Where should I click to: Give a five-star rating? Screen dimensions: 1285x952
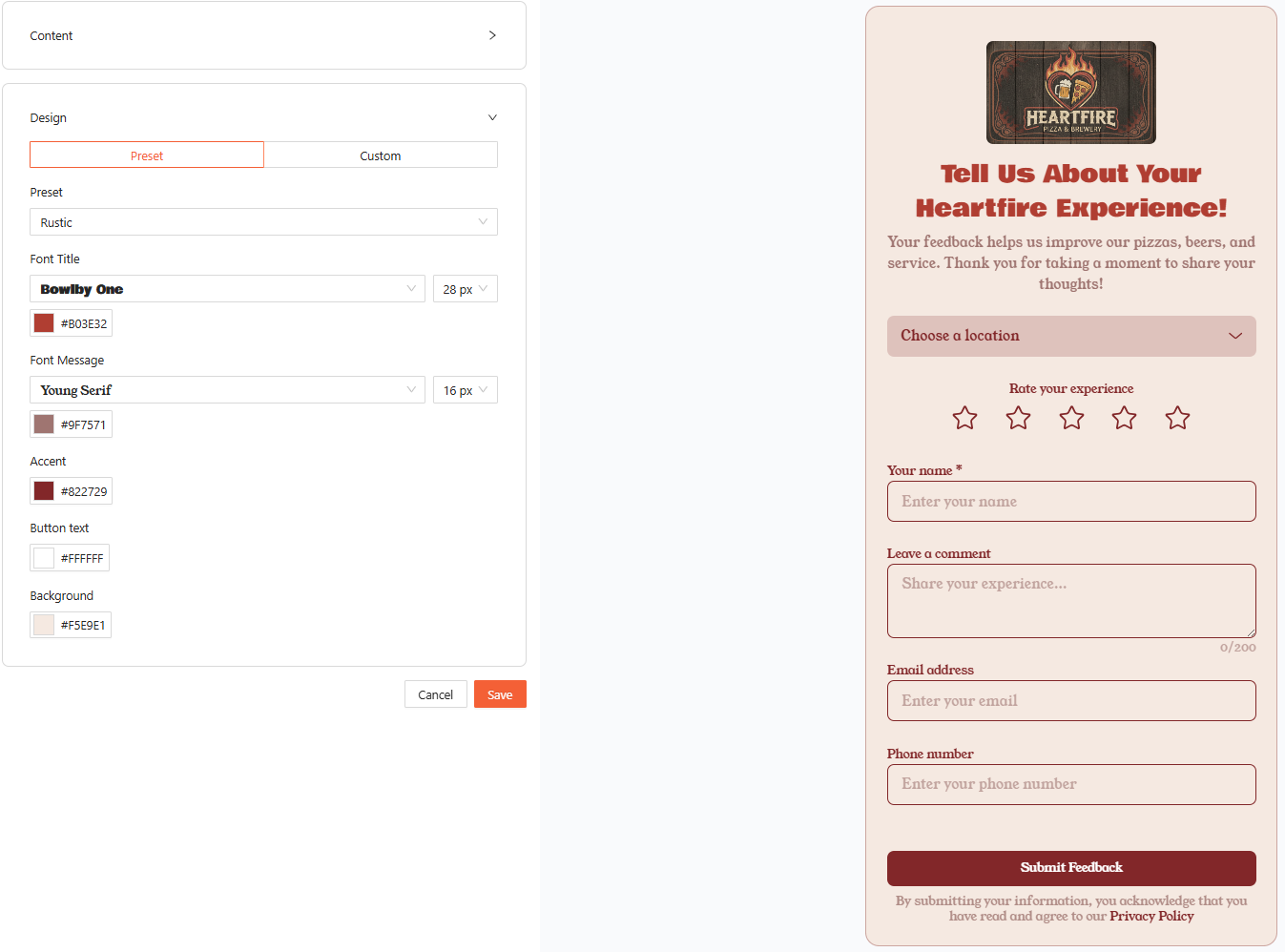click(1177, 418)
